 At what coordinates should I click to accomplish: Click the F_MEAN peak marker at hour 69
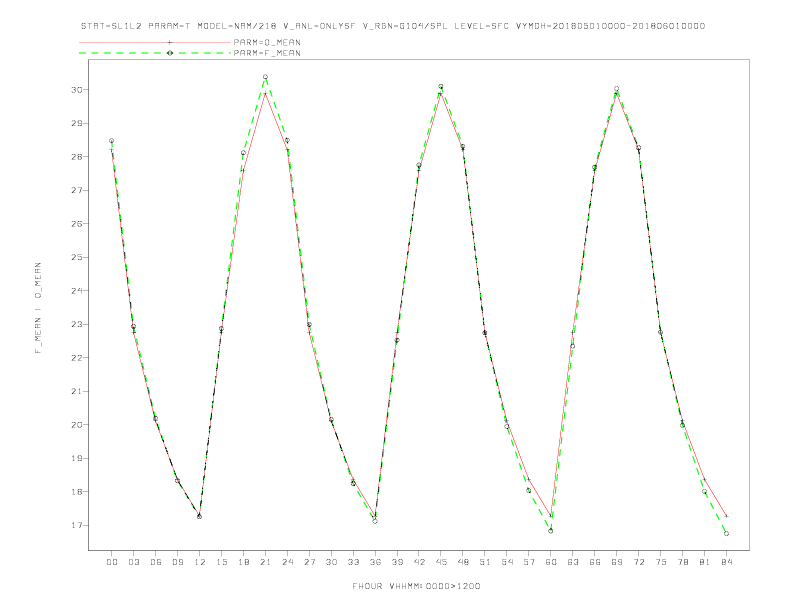616,89
